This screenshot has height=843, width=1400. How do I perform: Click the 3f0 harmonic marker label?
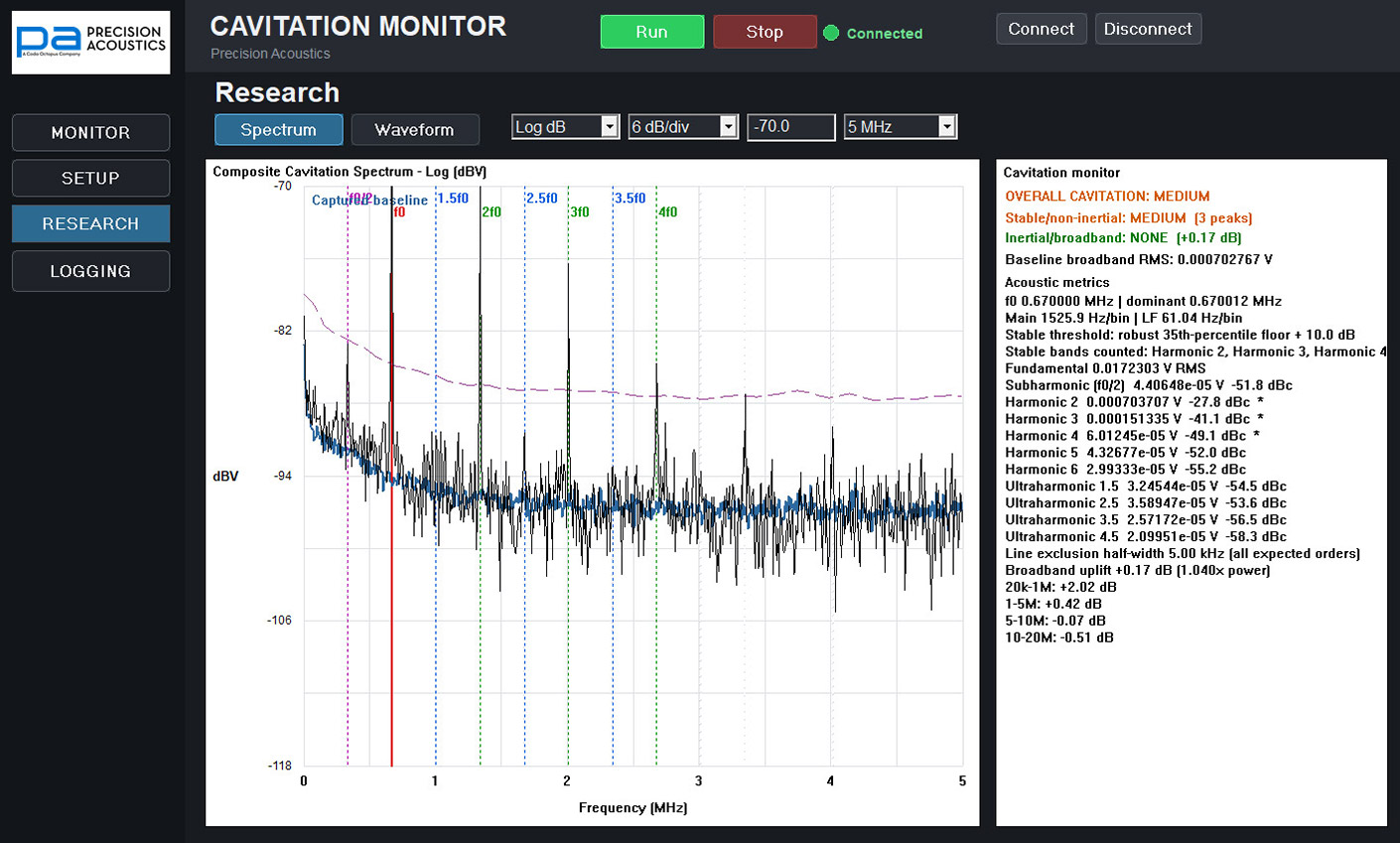point(580,211)
